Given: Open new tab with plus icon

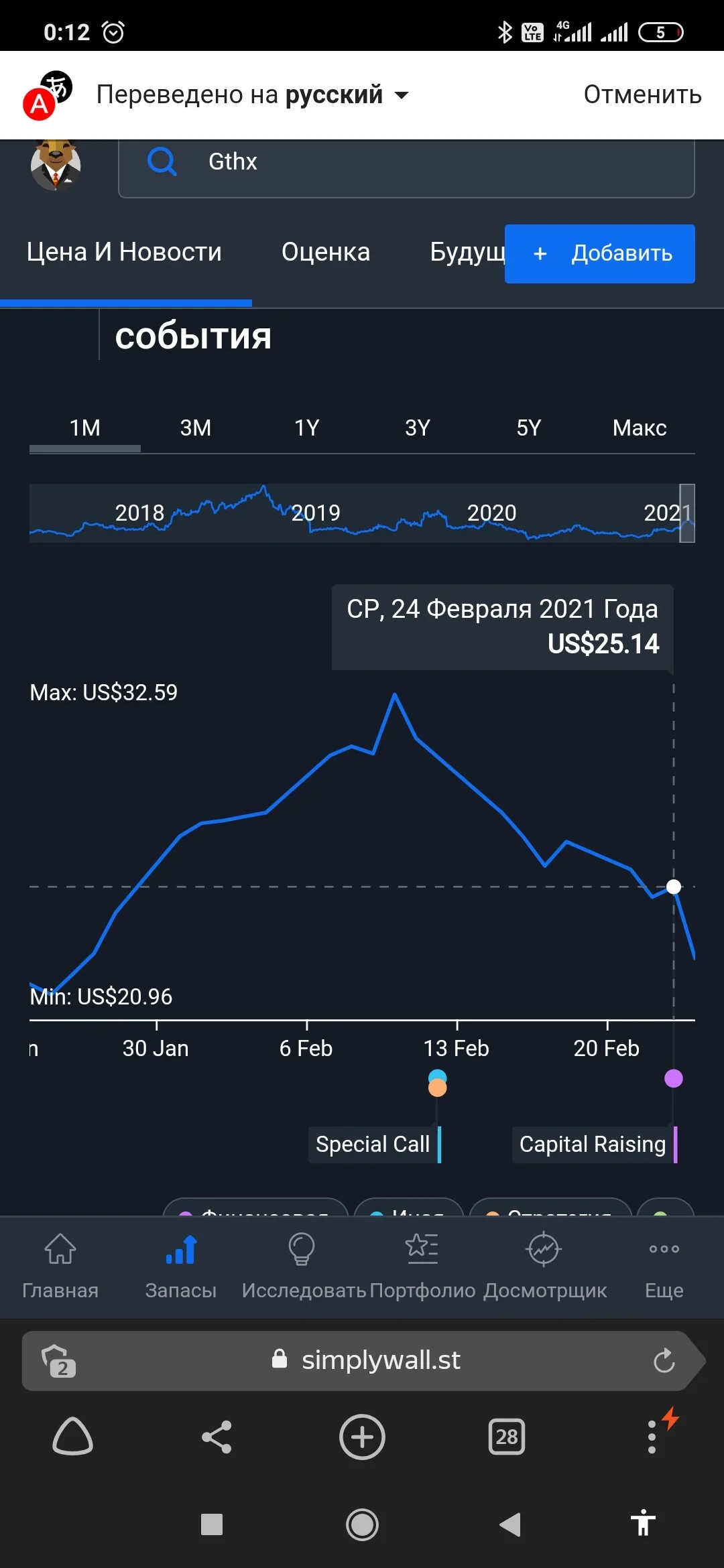Looking at the screenshot, I should pos(362,1437).
